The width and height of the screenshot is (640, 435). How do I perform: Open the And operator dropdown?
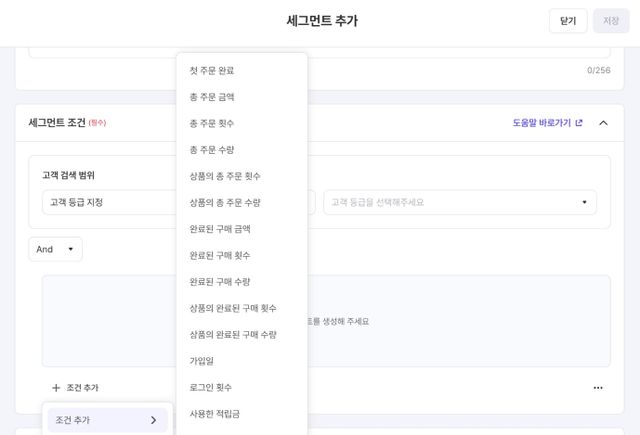55,249
